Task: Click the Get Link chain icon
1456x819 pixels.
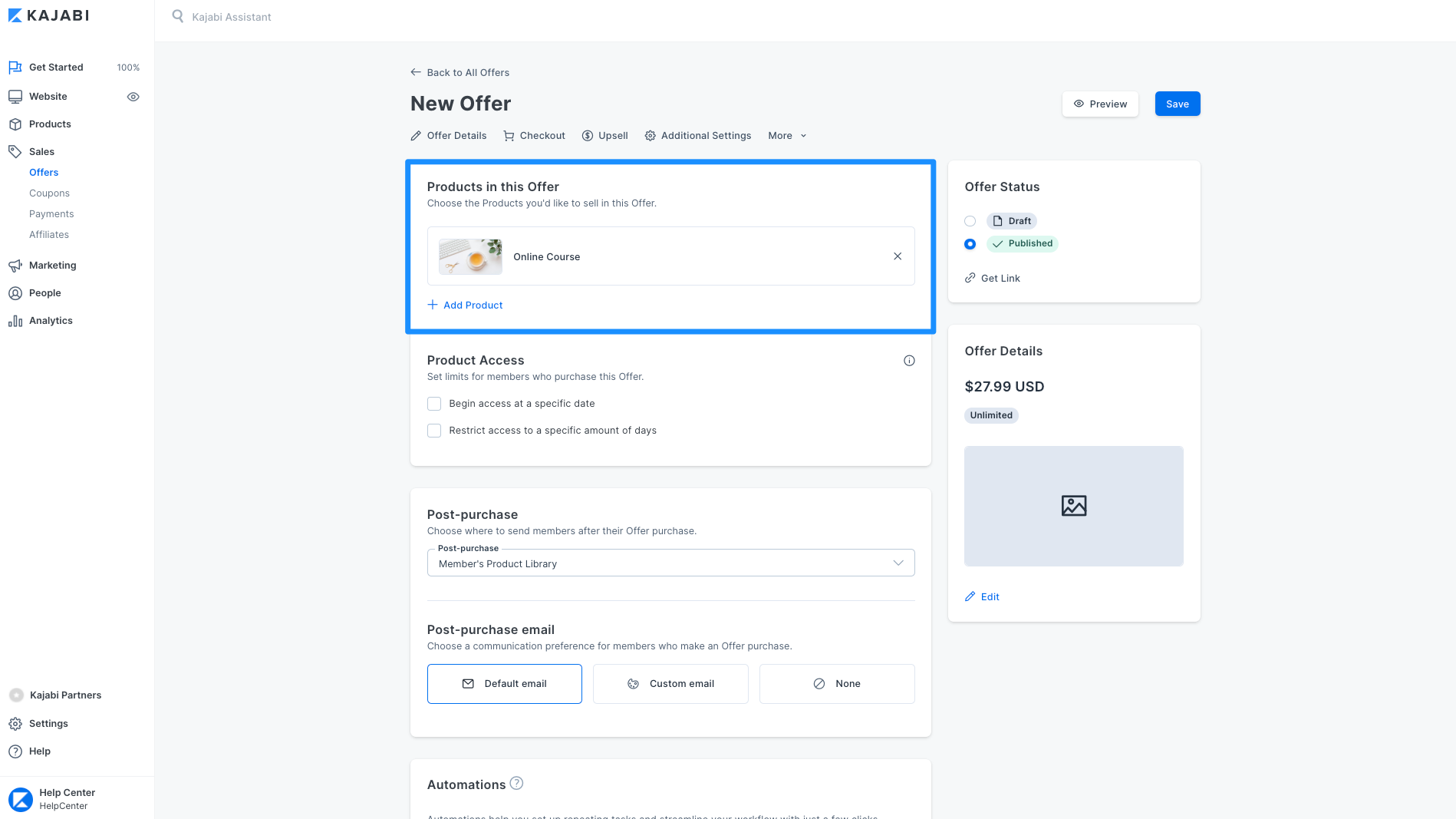Action: [970, 278]
